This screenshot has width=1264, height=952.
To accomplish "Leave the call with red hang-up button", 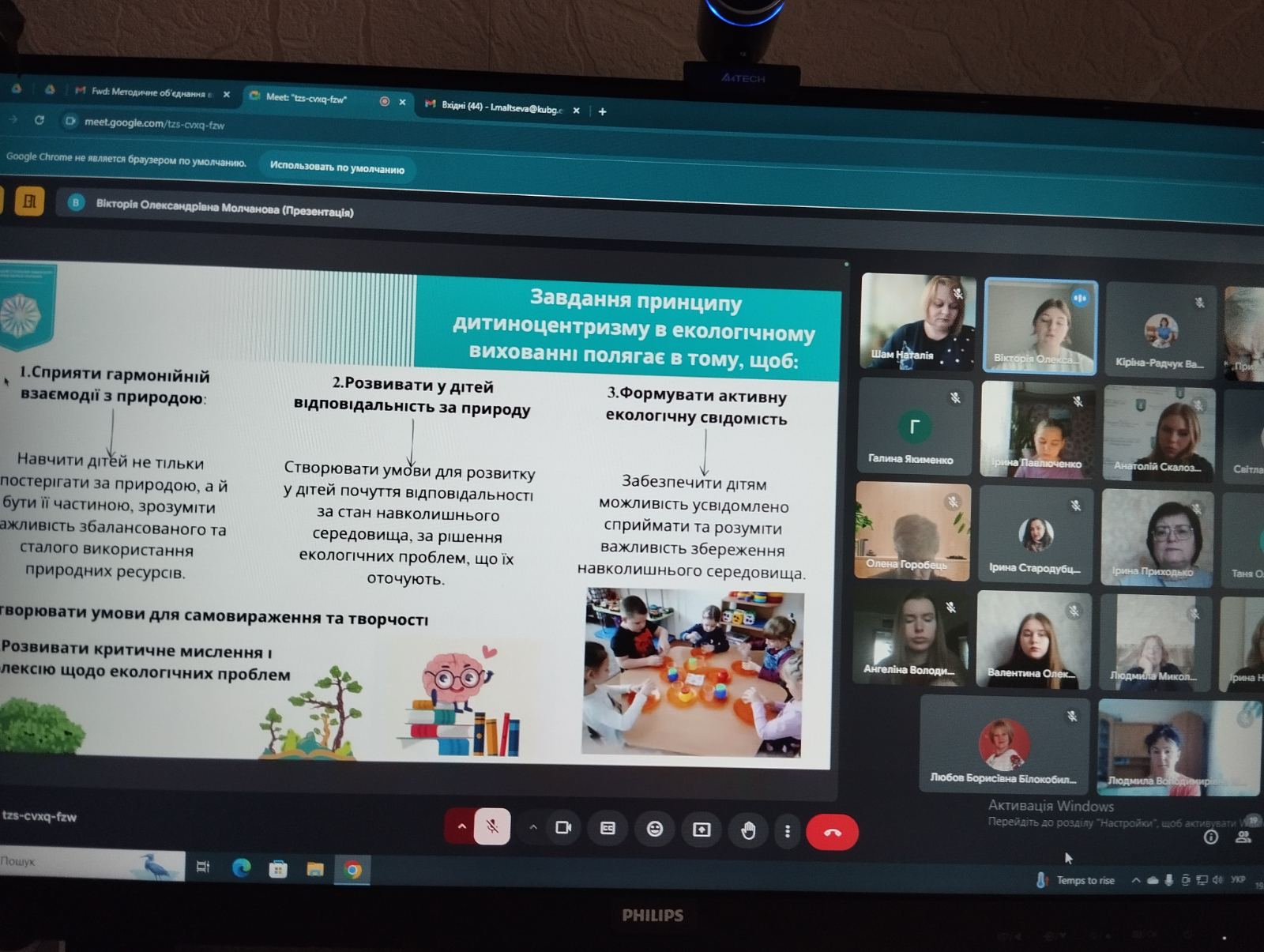I will (x=833, y=833).
